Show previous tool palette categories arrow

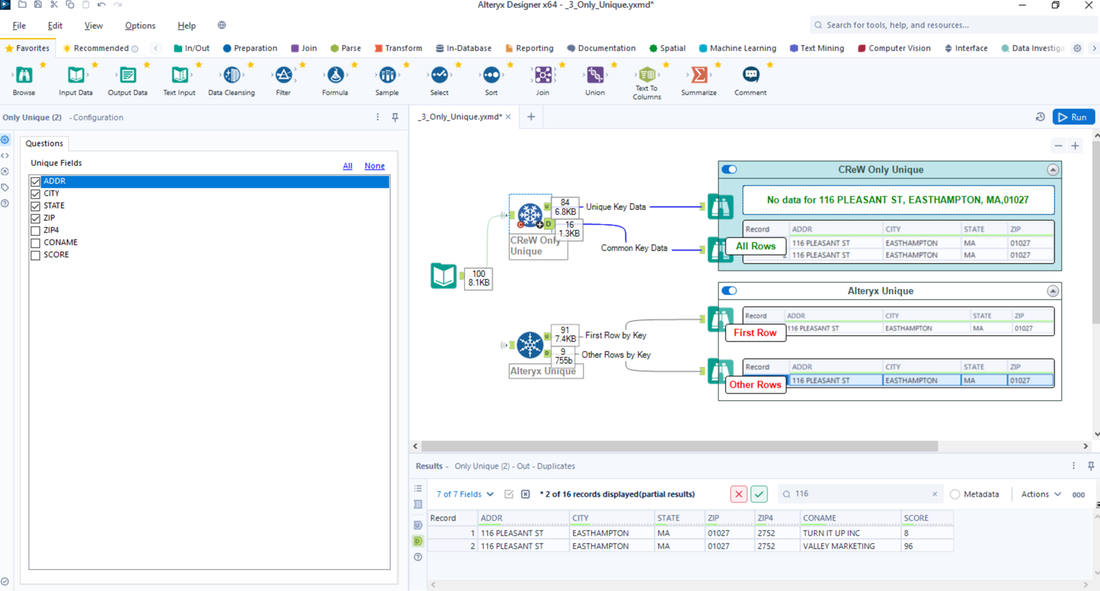[x=156, y=48]
